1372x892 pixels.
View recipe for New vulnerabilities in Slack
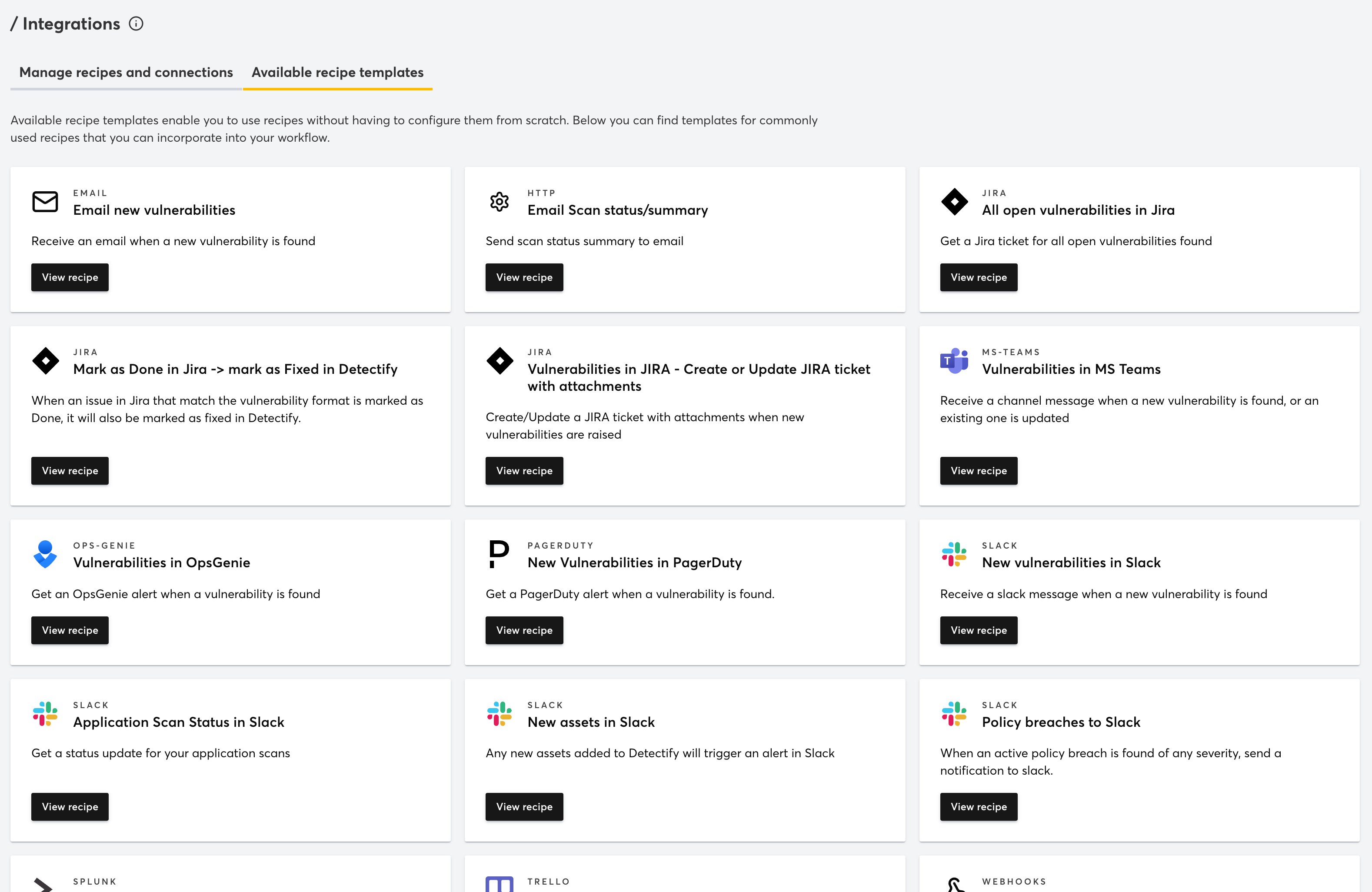tap(979, 630)
